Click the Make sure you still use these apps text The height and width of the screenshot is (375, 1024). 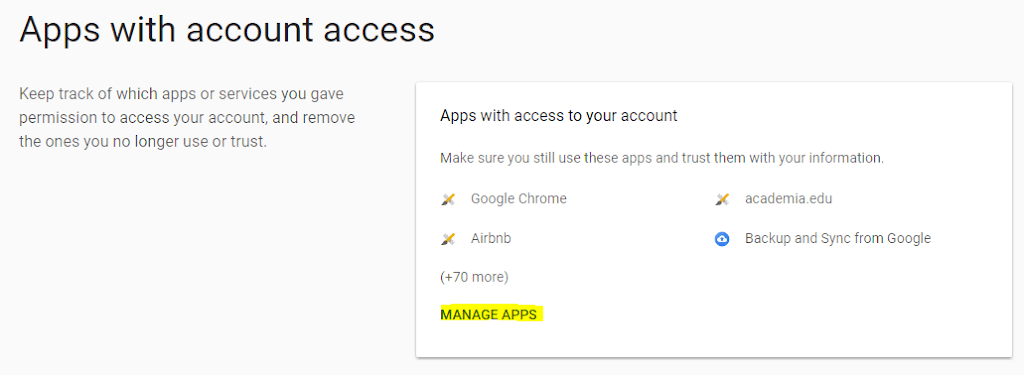[x=662, y=158]
